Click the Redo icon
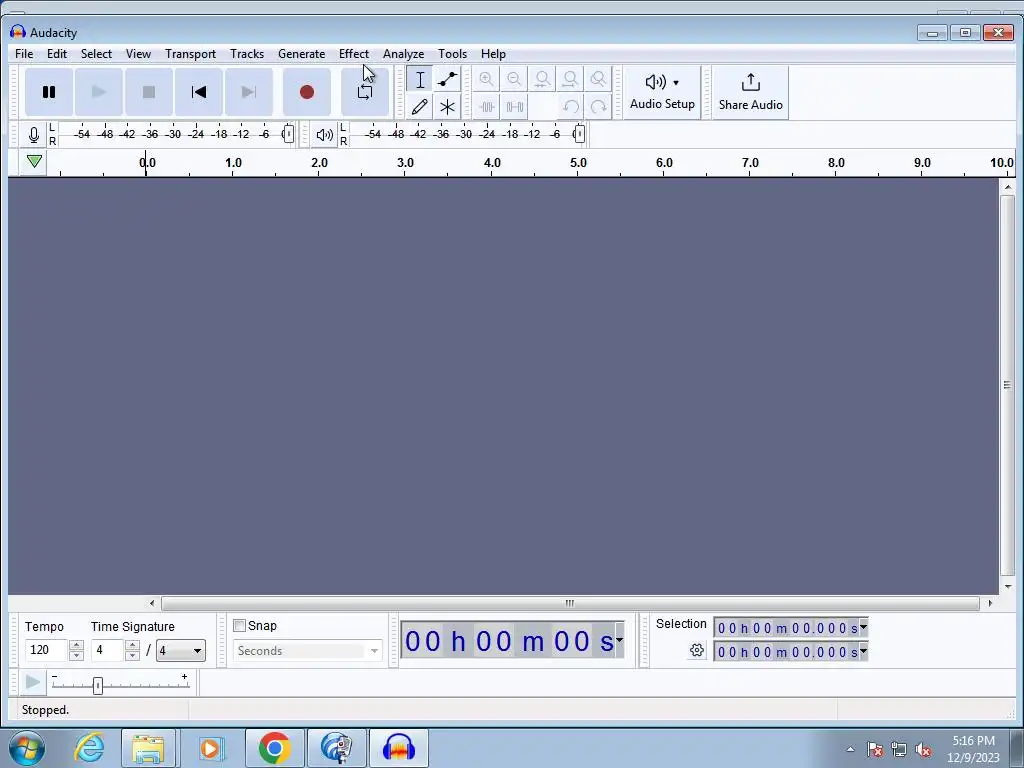1024x768 pixels. 598,106
